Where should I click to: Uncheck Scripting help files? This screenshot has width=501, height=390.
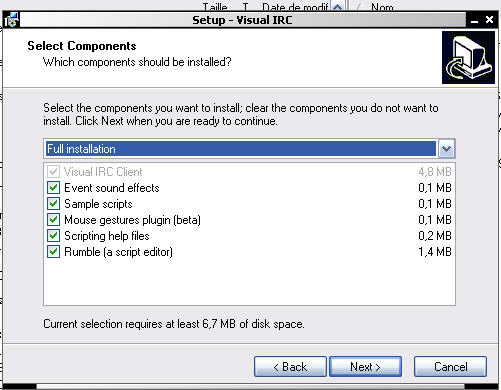(x=53, y=236)
